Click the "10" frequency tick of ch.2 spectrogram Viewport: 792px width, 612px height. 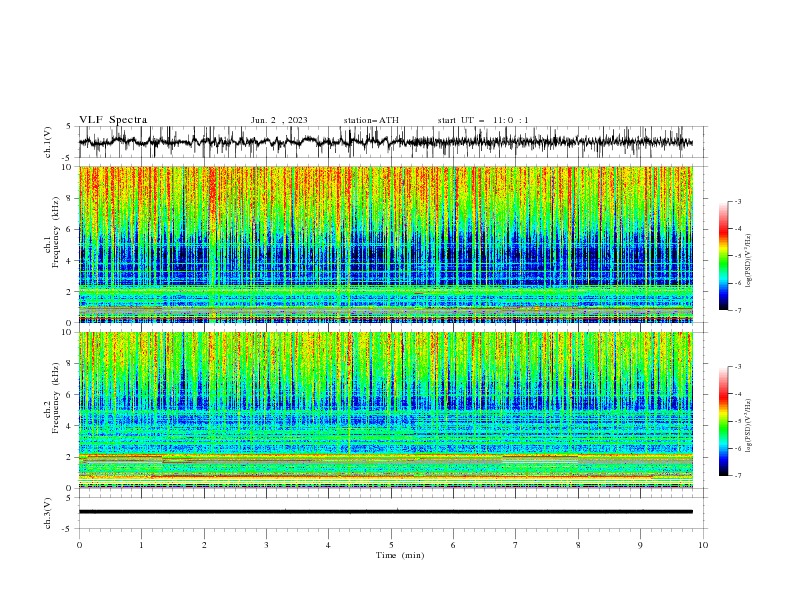[66, 332]
